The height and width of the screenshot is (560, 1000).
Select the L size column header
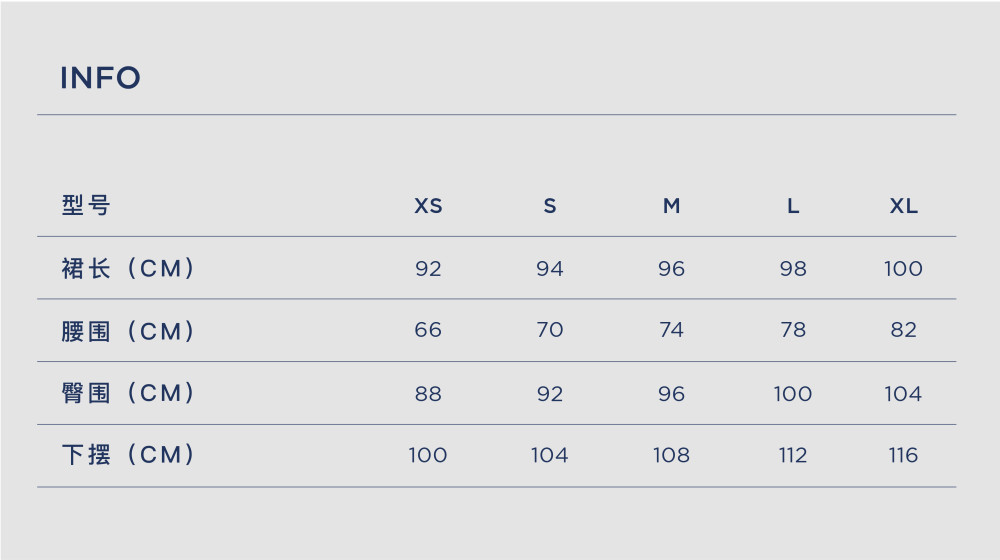point(793,206)
